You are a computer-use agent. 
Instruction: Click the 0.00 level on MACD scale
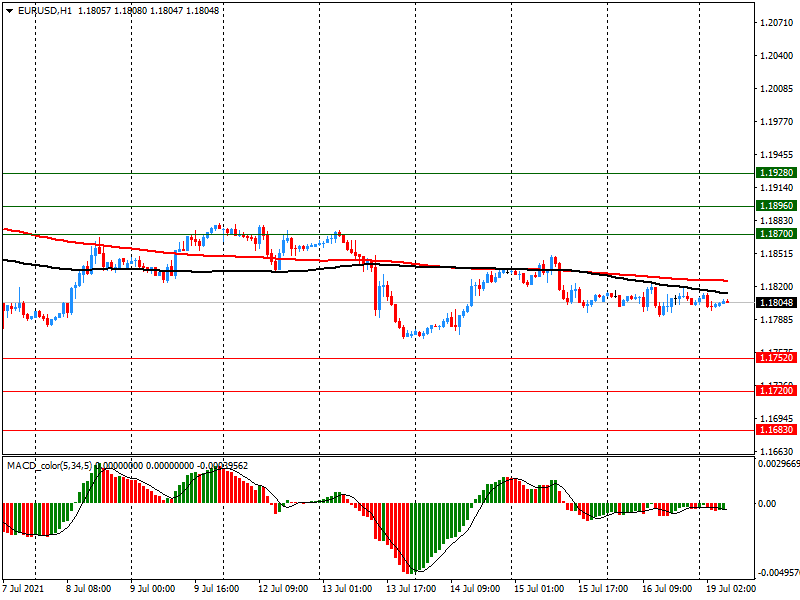[x=767, y=503]
